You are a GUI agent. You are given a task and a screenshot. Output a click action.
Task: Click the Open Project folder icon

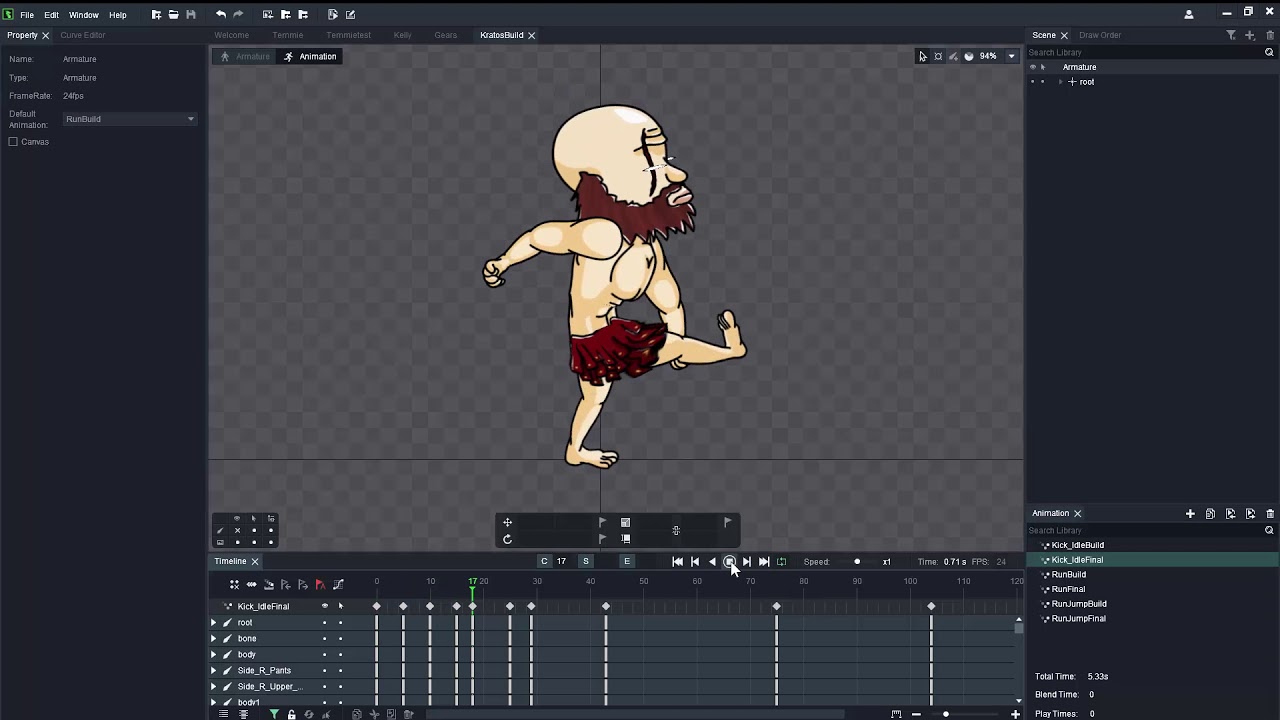[173, 14]
